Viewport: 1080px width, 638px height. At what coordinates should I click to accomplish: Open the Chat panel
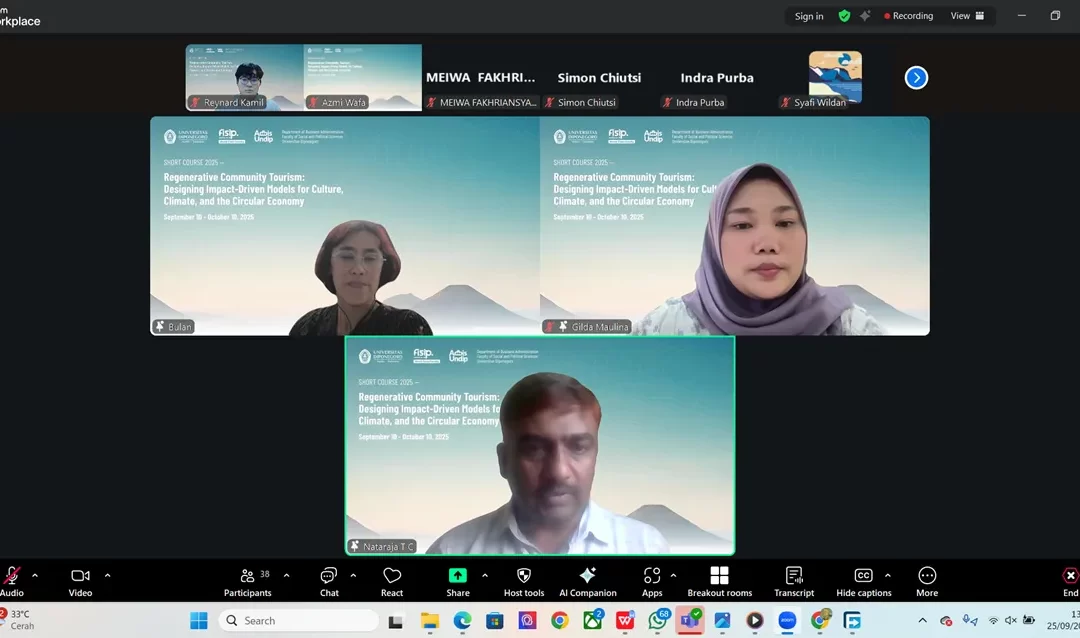328,580
